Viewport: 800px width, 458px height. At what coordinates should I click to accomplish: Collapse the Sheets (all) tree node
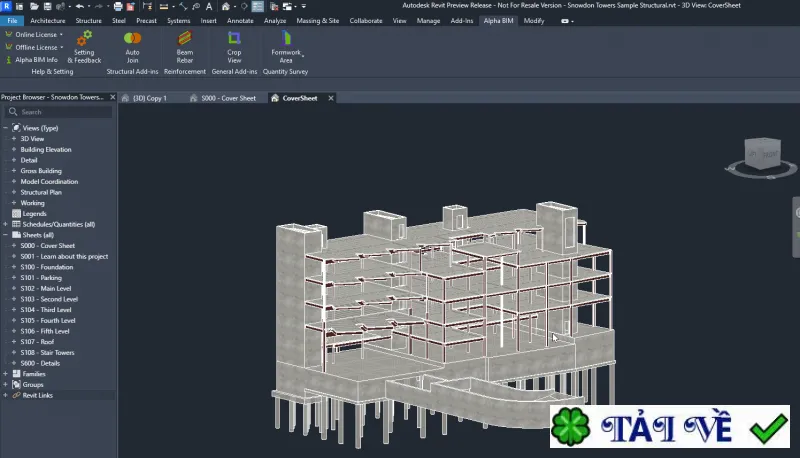point(6,235)
